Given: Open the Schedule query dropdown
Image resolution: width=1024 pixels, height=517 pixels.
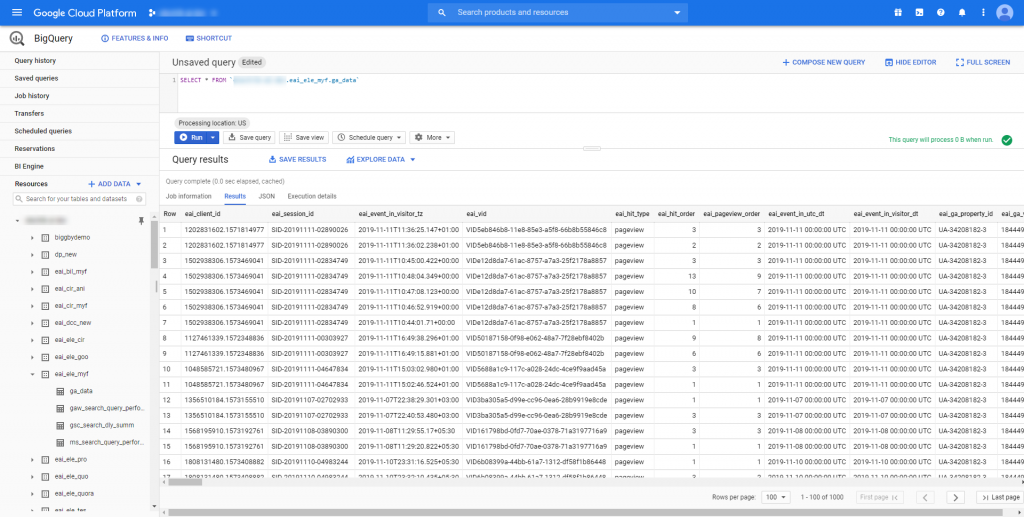Looking at the screenshot, I should click(x=369, y=138).
